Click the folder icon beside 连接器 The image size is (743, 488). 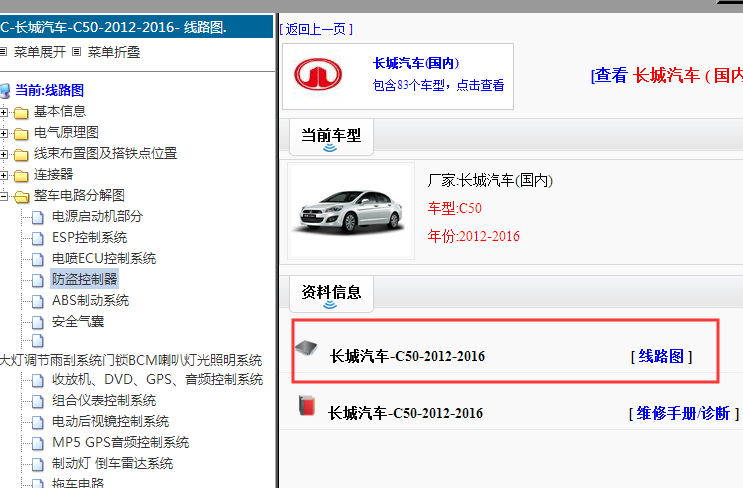21,176
